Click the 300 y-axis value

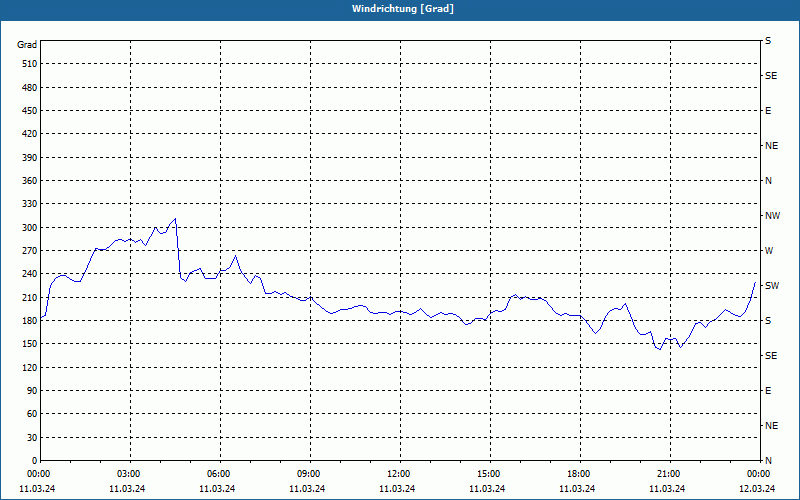pyautogui.click(x=30, y=228)
